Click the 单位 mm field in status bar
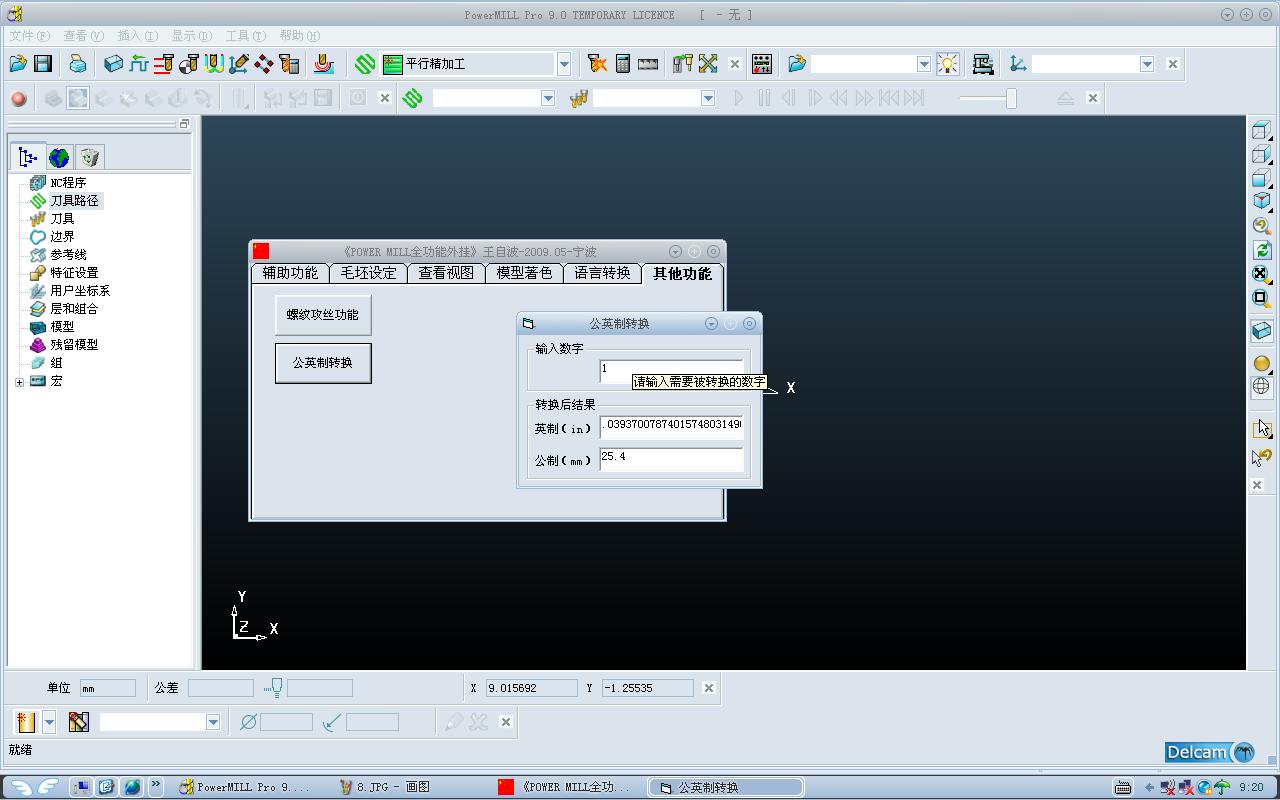 (107, 688)
